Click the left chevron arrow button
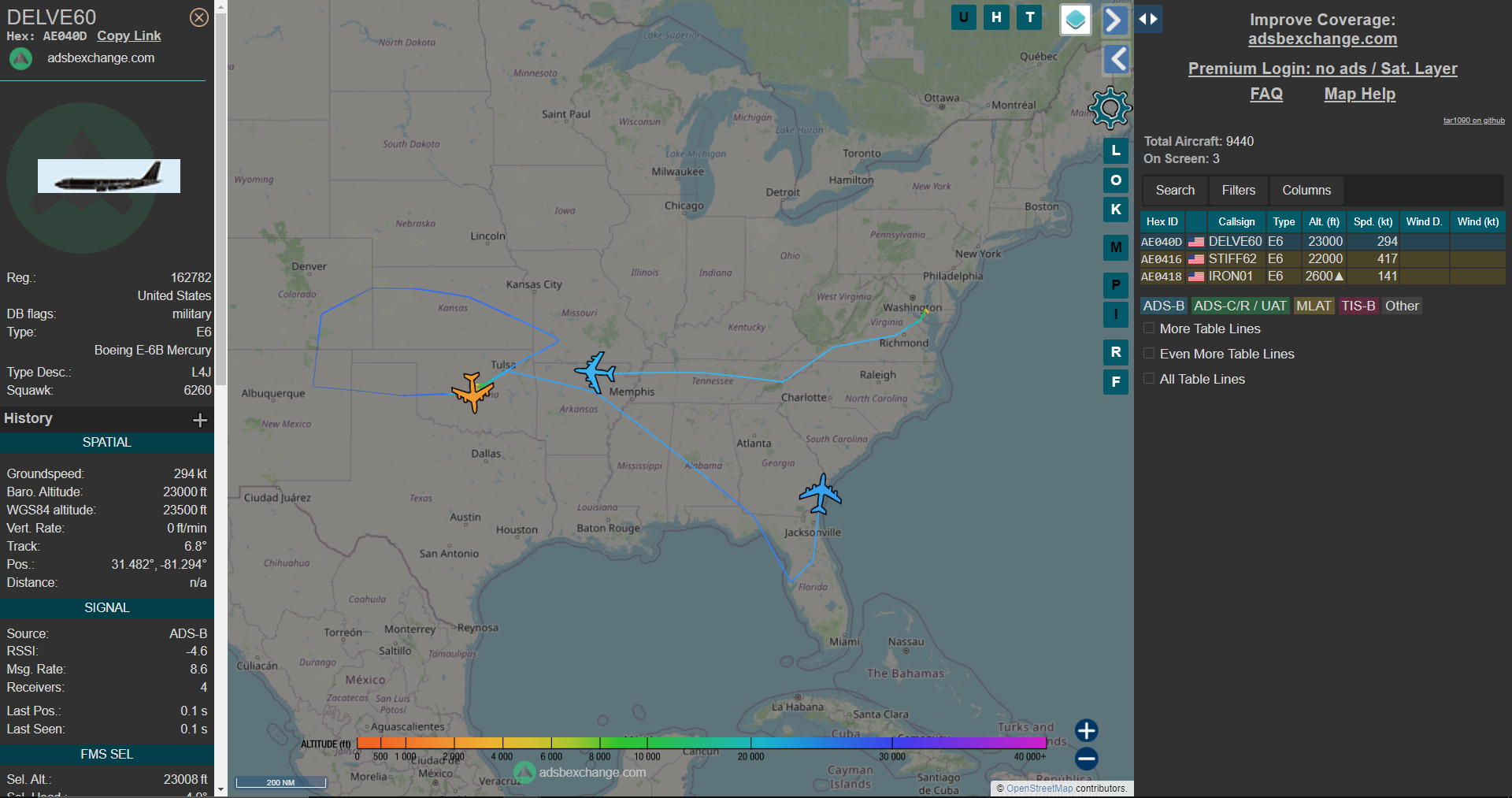 pyautogui.click(x=1116, y=59)
